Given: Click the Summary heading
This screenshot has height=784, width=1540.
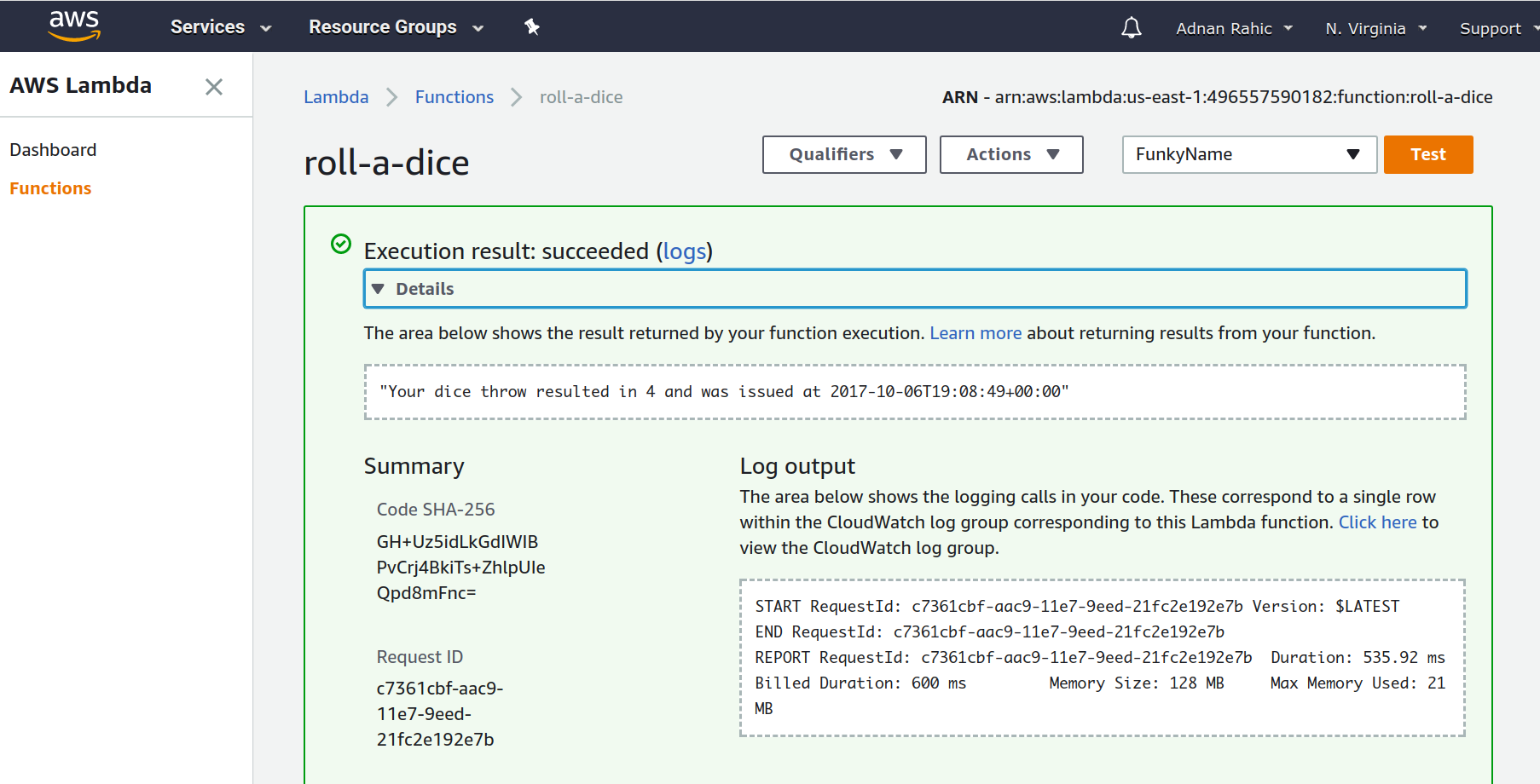Looking at the screenshot, I should [414, 466].
